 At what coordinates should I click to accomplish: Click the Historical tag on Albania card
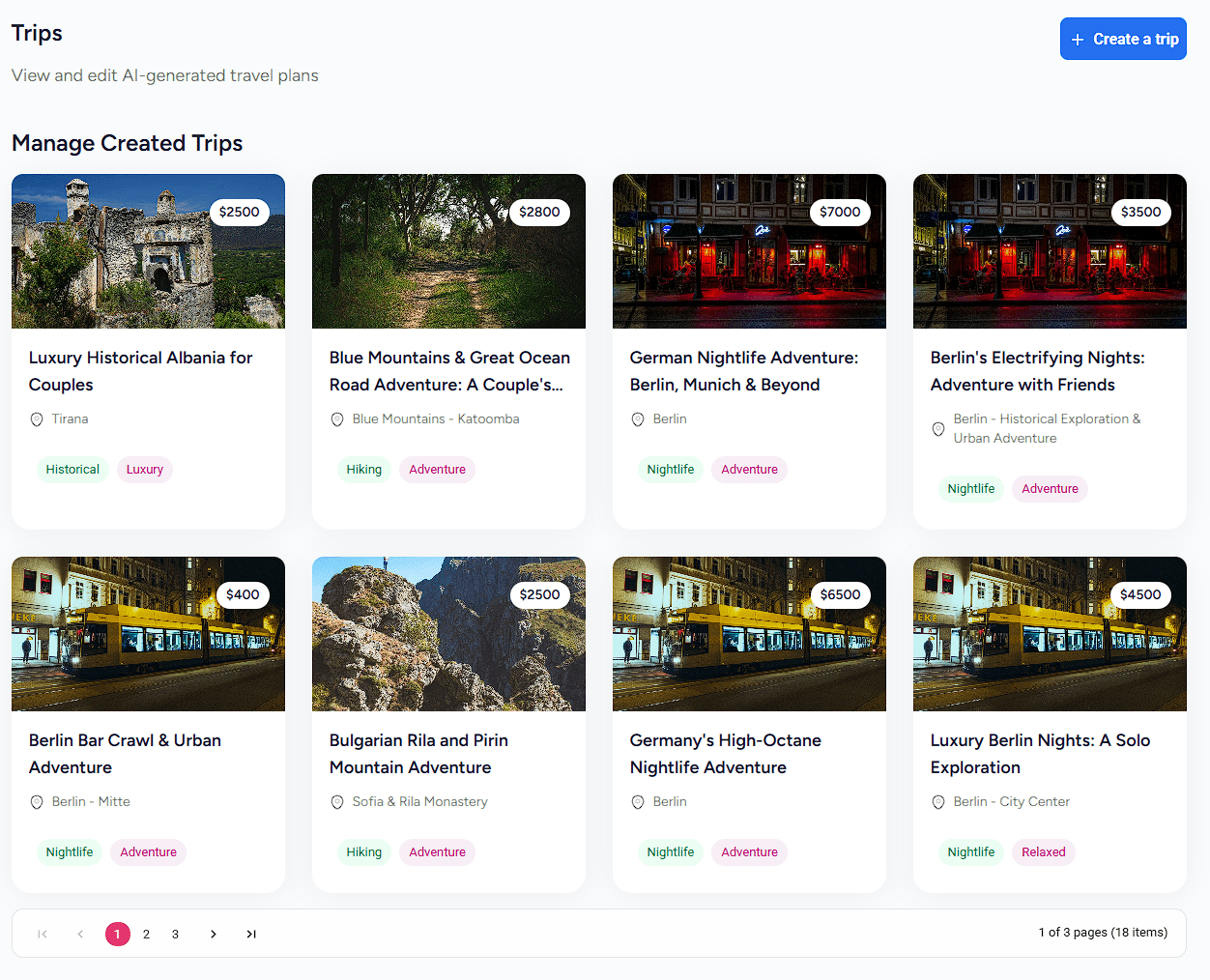[72, 470]
